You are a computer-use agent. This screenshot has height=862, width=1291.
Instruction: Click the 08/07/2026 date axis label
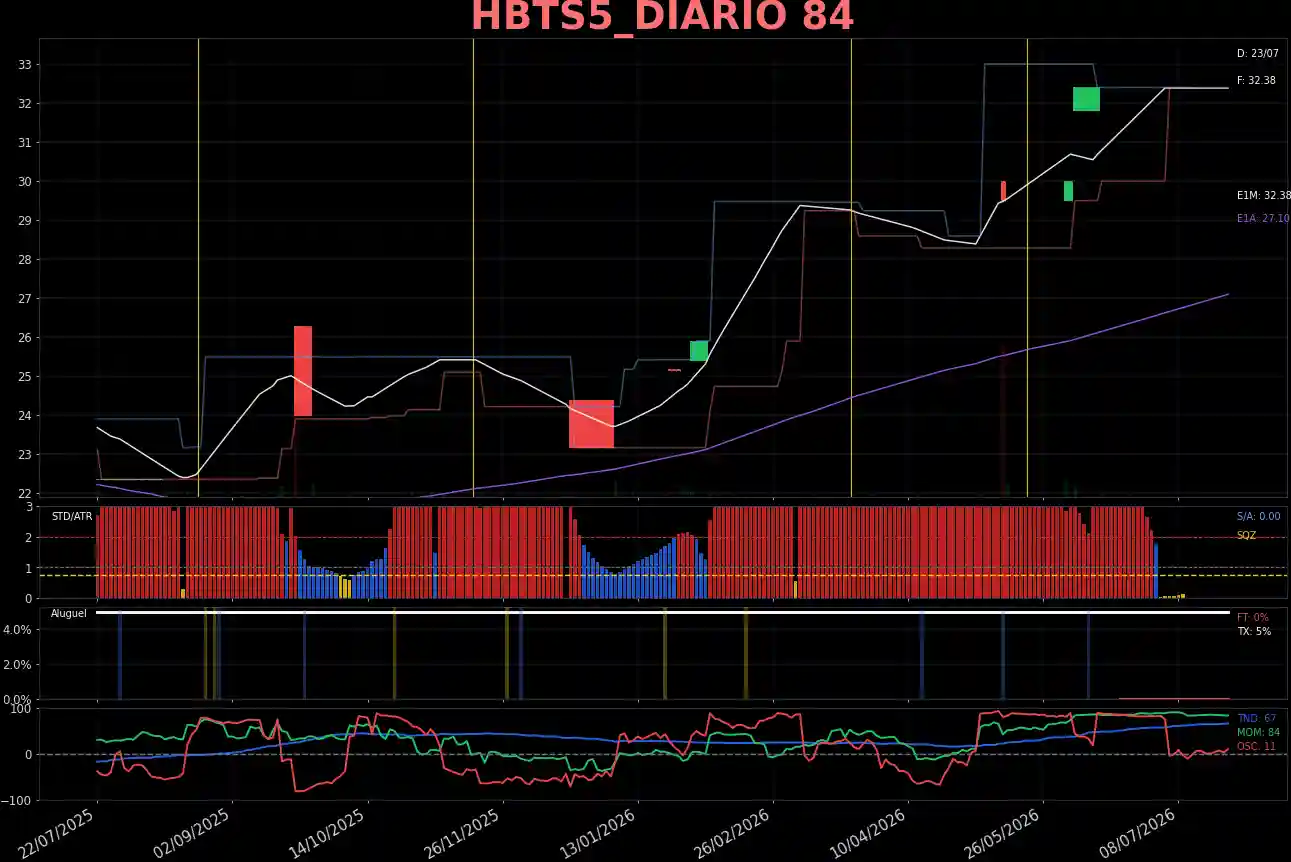pos(1140,834)
